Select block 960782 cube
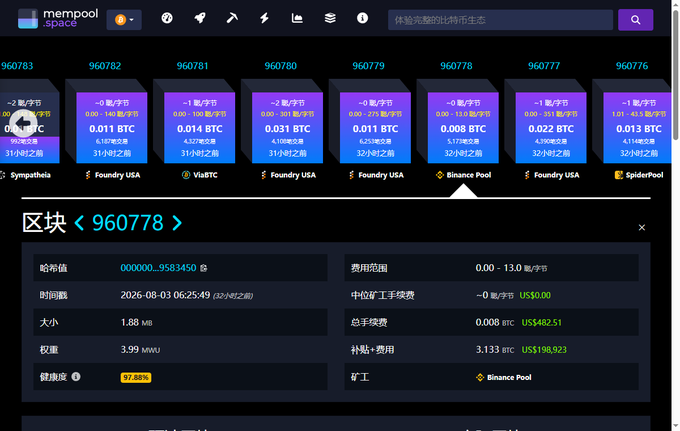680x431 pixels. pos(112,128)
